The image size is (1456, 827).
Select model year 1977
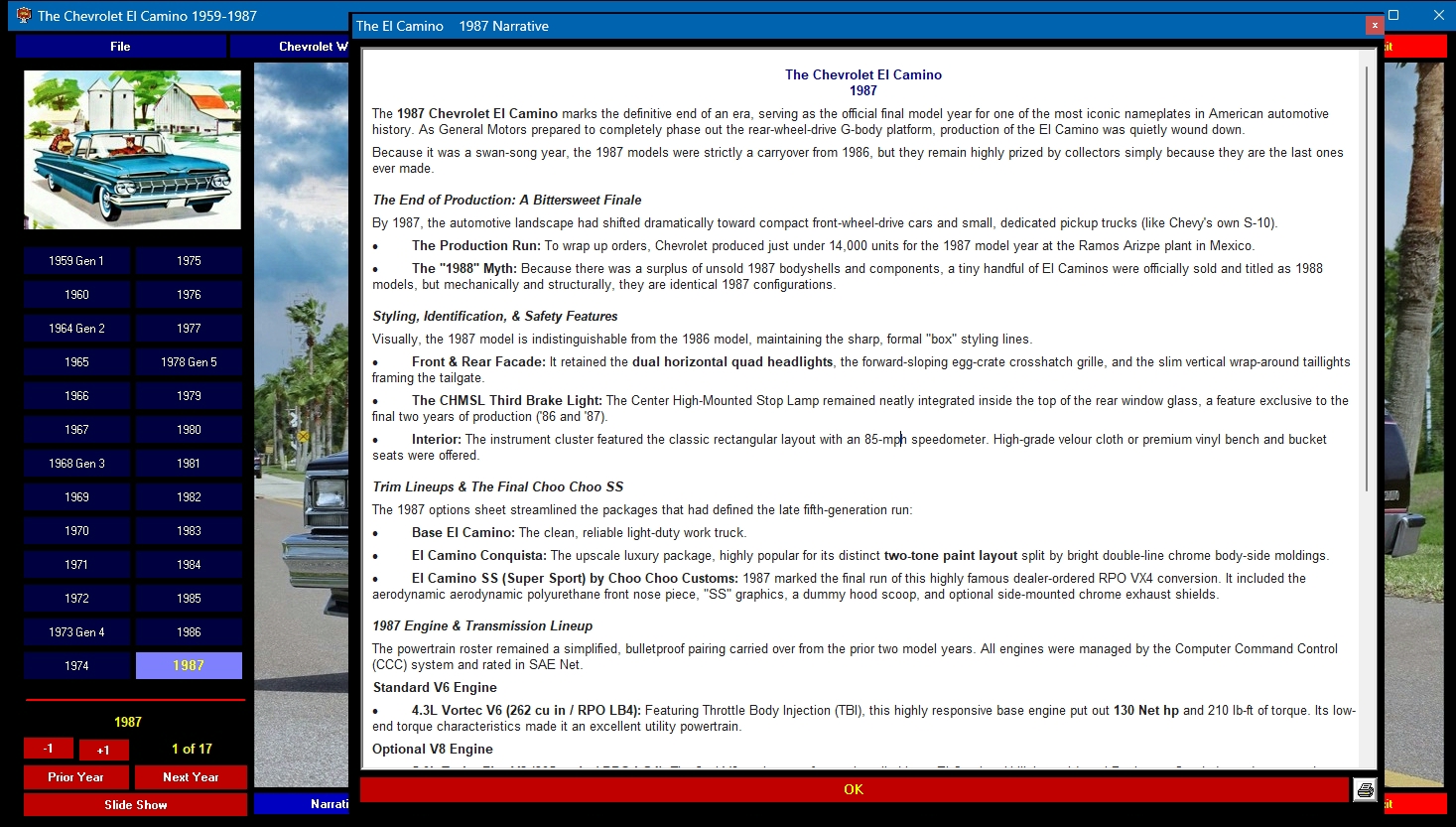(x=189, y=329)
